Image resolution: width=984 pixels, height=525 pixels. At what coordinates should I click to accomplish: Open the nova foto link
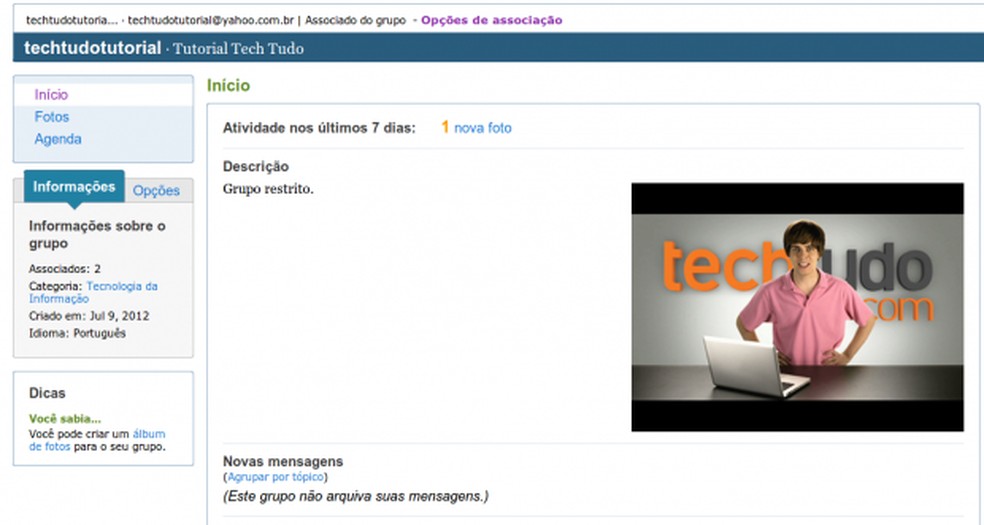click(483, 128)
